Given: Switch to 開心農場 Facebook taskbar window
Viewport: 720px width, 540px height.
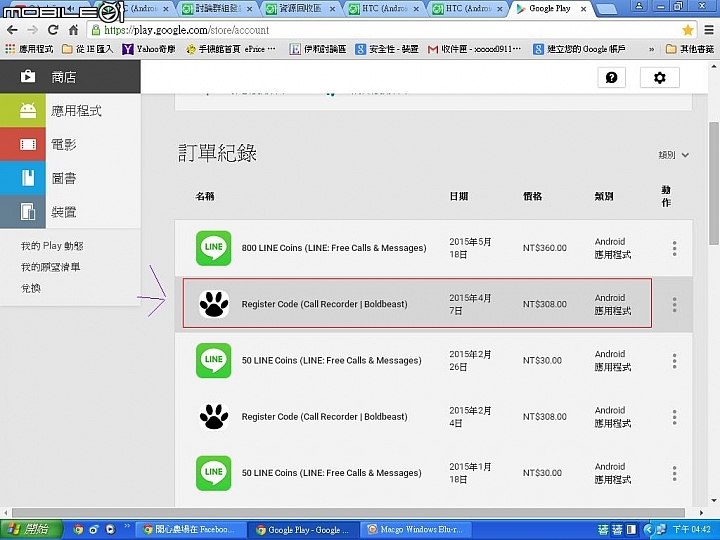Looking at the screenshot, I should coord(189,529).
